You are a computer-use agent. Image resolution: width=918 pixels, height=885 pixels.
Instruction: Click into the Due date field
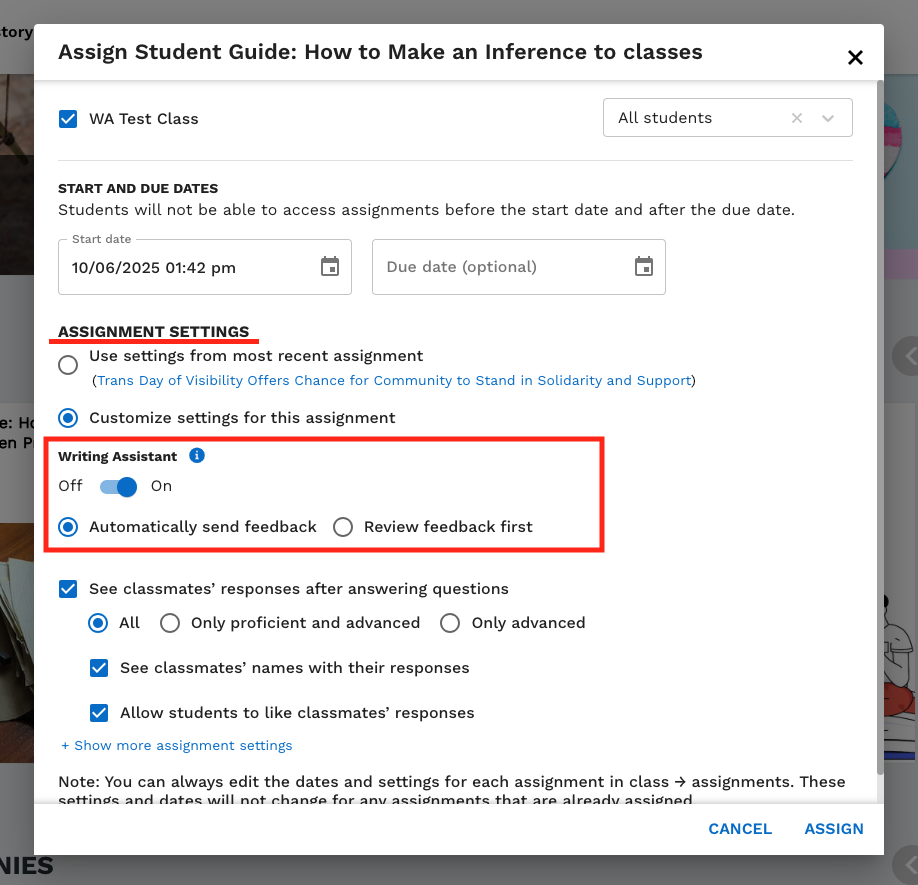[x=500, y=267]
